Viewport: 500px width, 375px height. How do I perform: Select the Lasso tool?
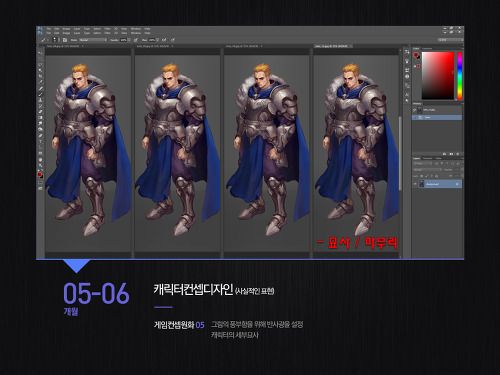pos(41,65)
